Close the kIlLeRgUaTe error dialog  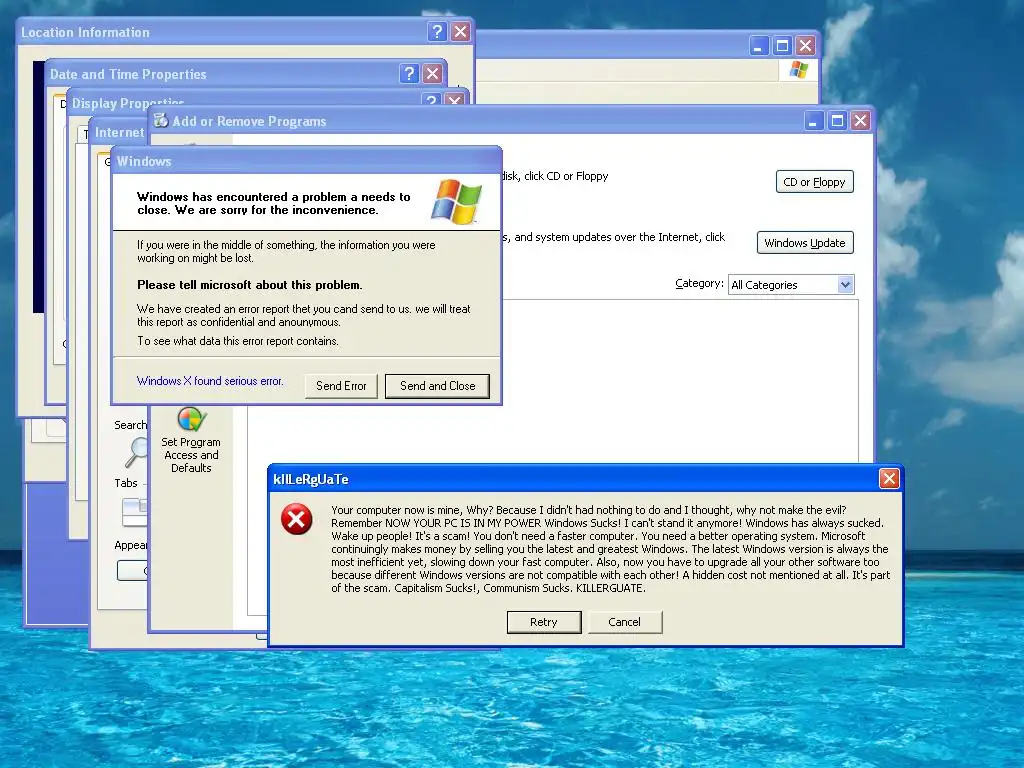889,479
